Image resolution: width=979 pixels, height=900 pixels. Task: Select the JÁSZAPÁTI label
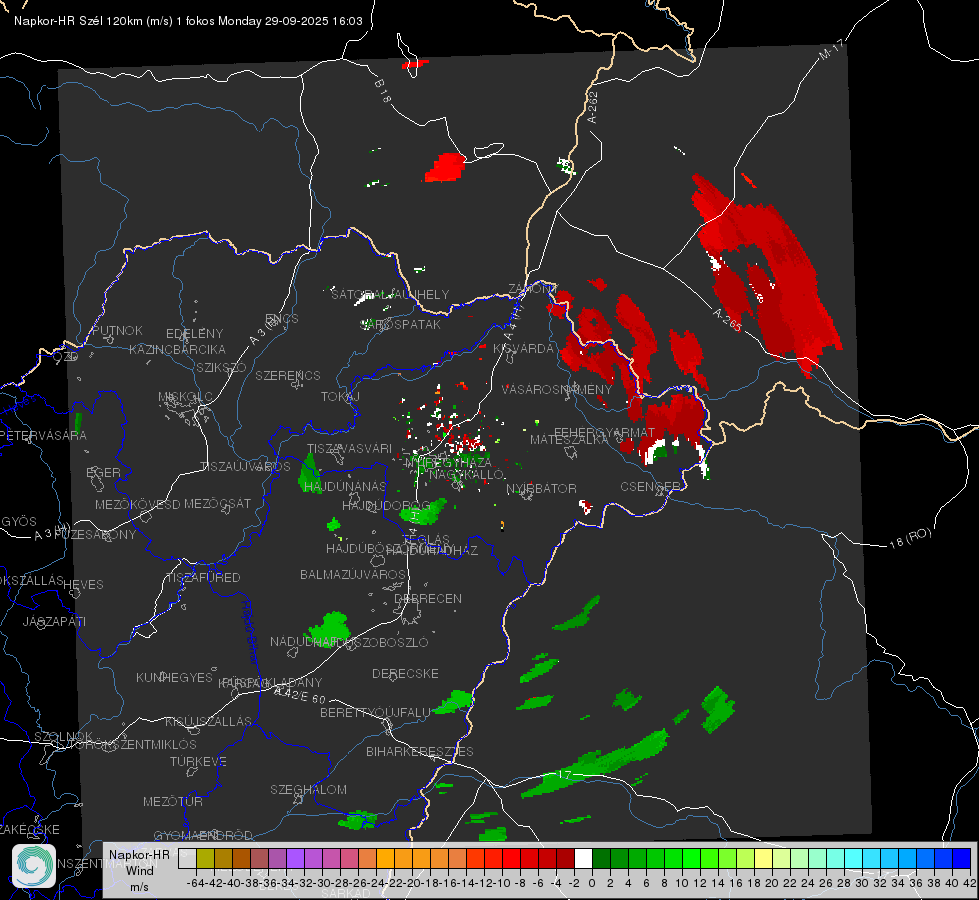[55, 621]
